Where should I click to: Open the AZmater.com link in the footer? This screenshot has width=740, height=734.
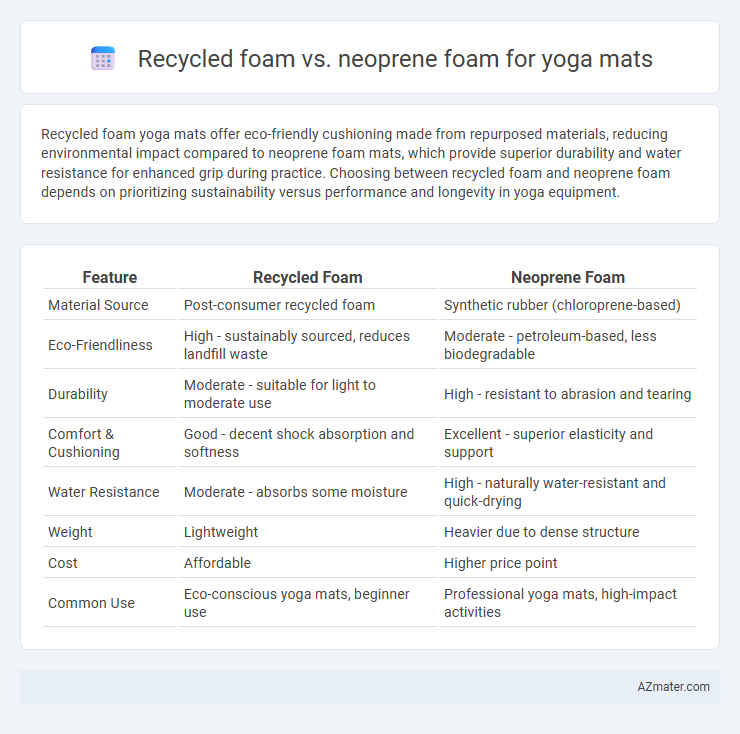coord(673,687)
